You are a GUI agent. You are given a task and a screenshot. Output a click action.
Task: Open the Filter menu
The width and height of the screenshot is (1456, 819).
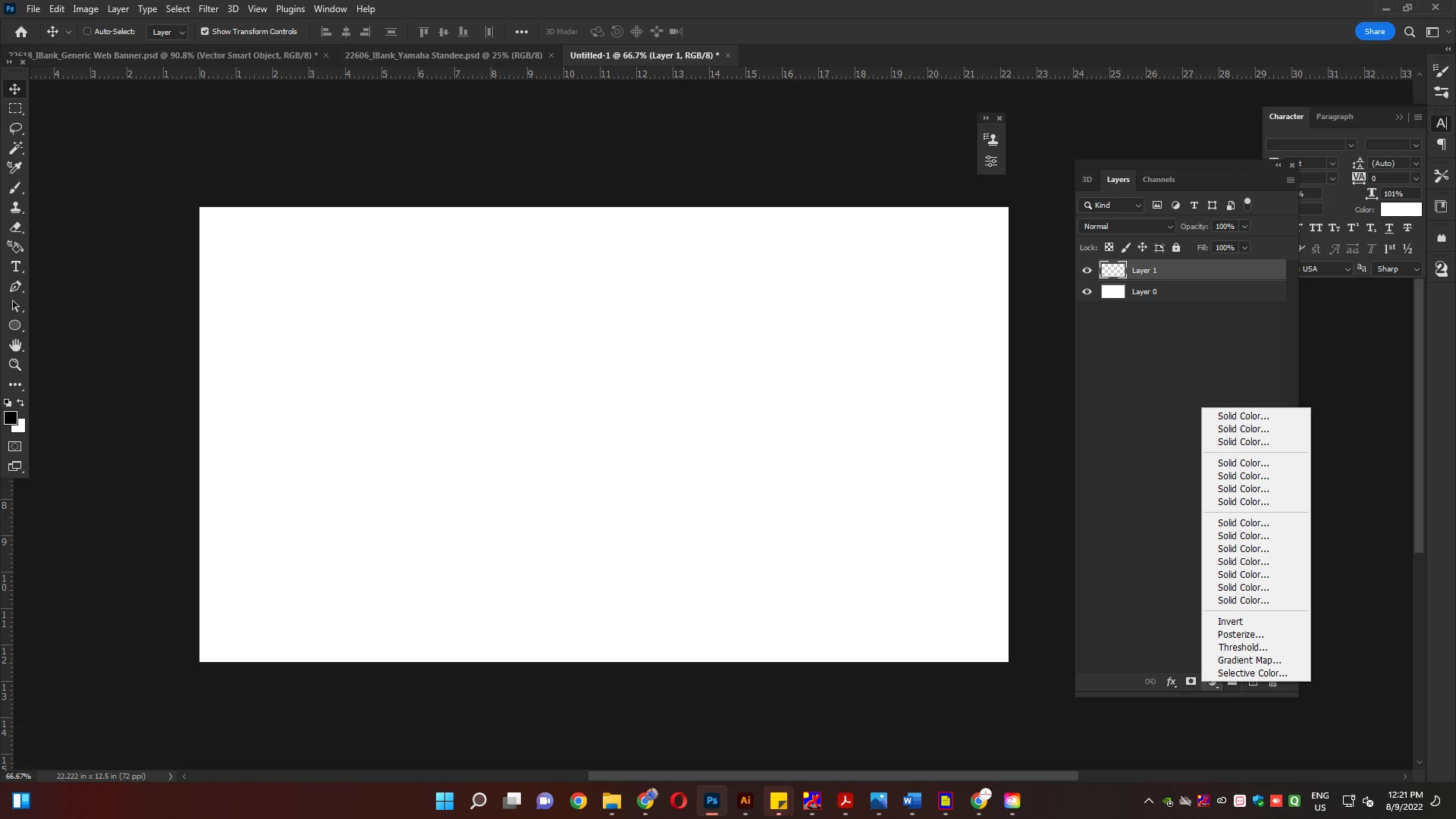click(x=208, y=9)
